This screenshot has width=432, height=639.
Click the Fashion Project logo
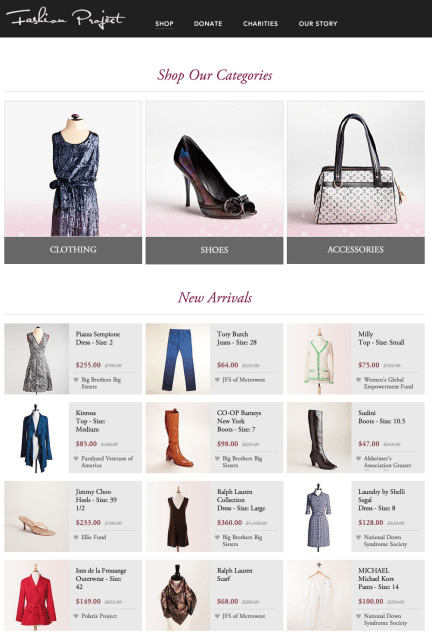coord(66,19)
